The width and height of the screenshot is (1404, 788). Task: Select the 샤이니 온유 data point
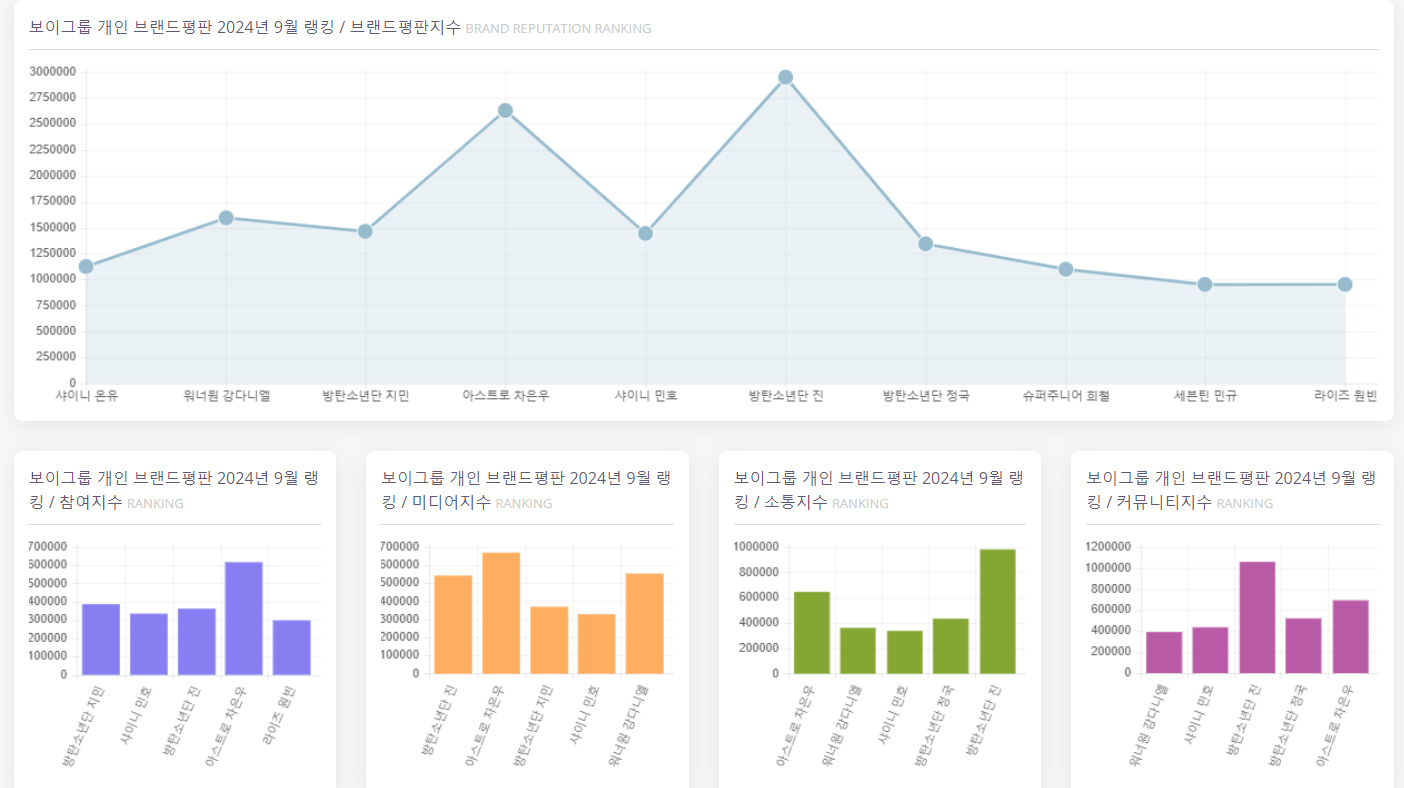pos(86,266)
